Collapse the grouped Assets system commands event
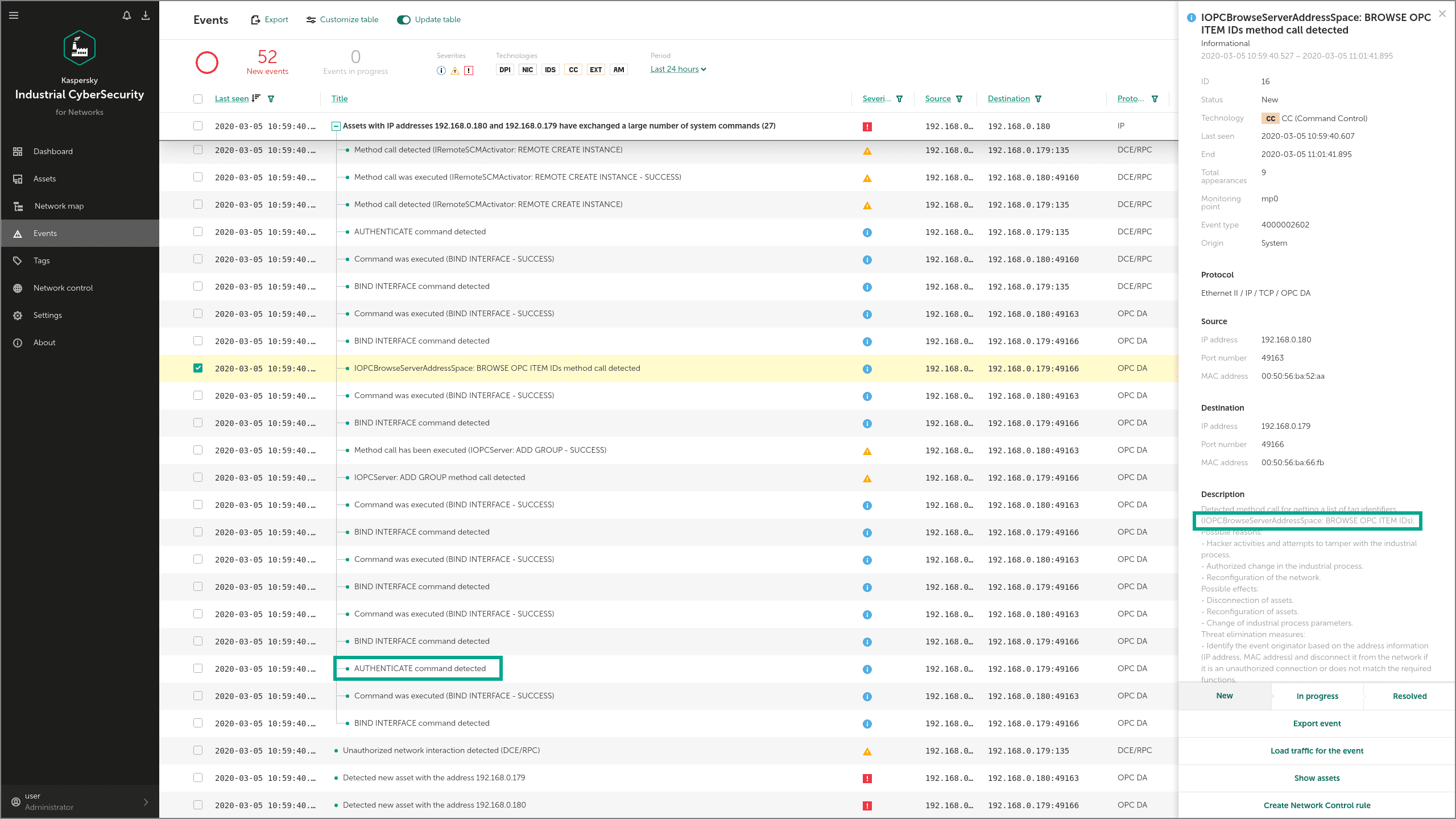The image size is (1456, 819). tap(336, 126)
